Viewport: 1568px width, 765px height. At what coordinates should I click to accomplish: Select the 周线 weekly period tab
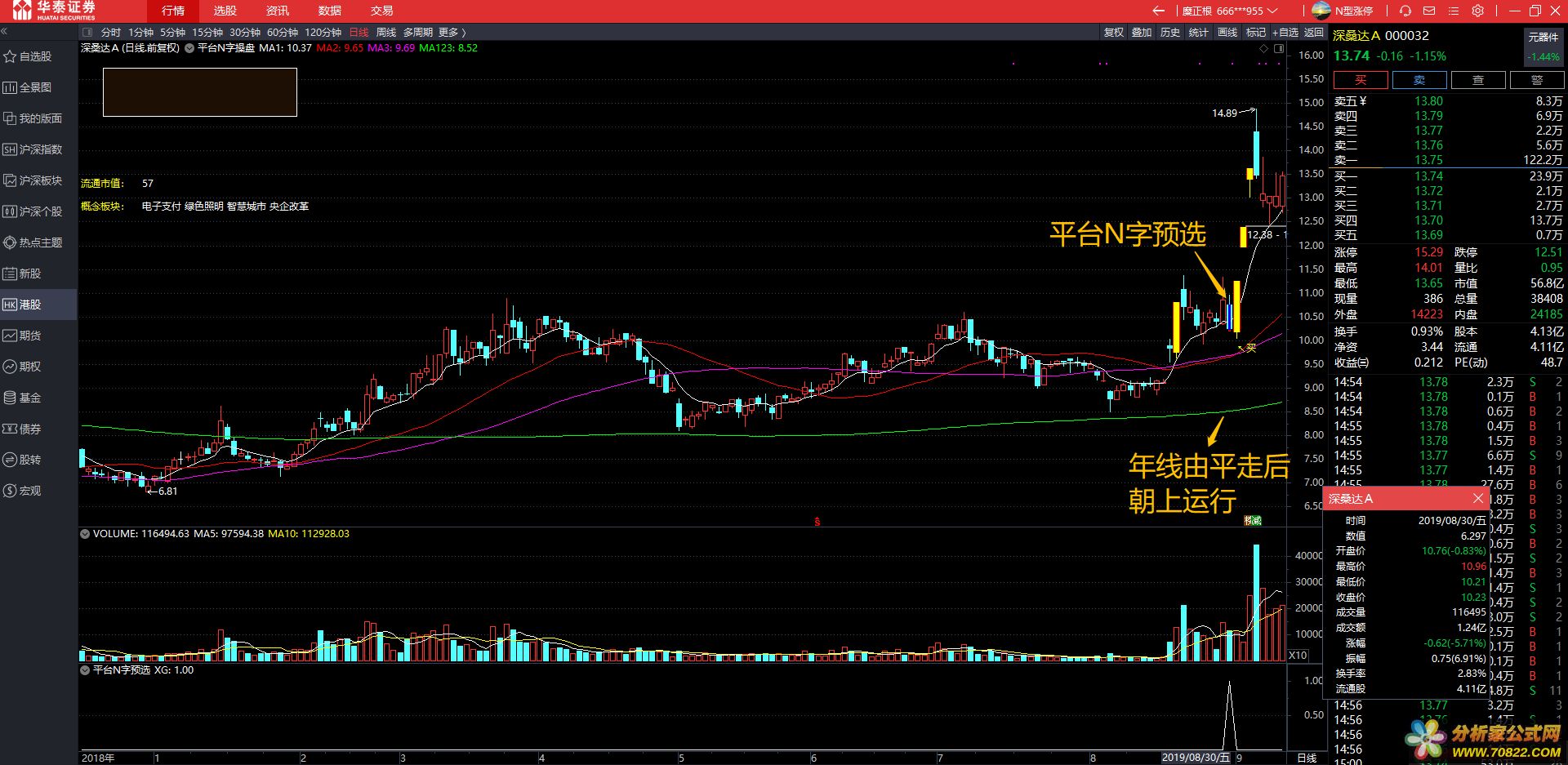[386, 33]
